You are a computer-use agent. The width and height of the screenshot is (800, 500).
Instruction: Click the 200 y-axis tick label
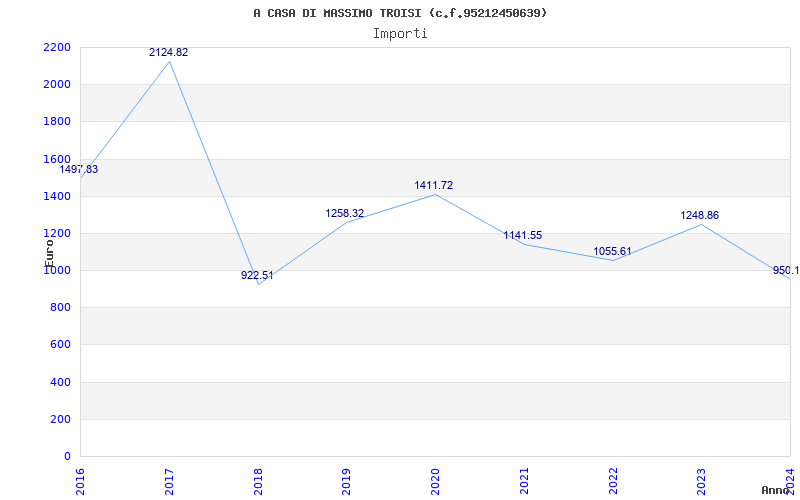click(x=60, y=419)
